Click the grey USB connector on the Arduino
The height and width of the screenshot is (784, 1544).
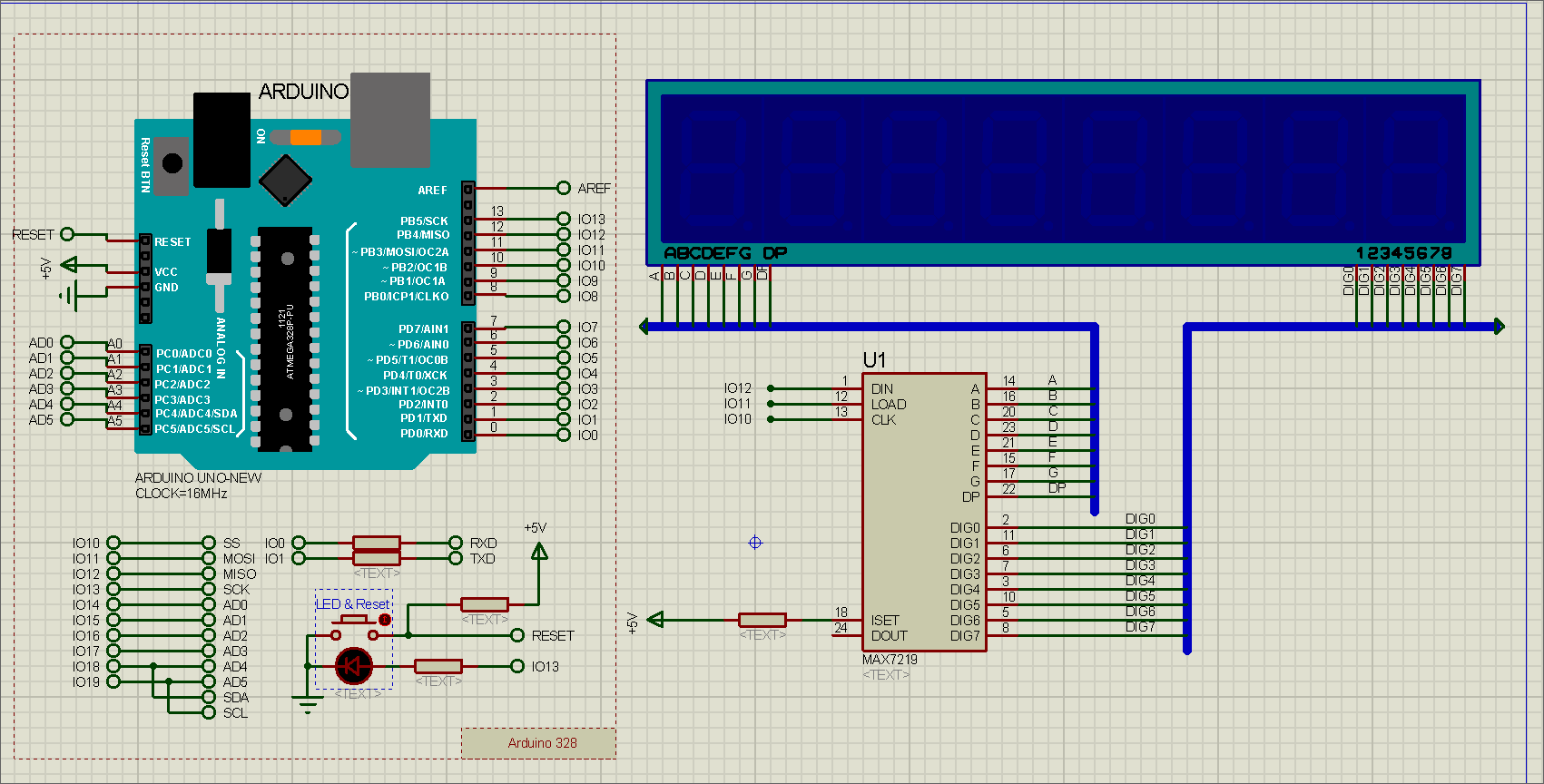pos(390,121)
